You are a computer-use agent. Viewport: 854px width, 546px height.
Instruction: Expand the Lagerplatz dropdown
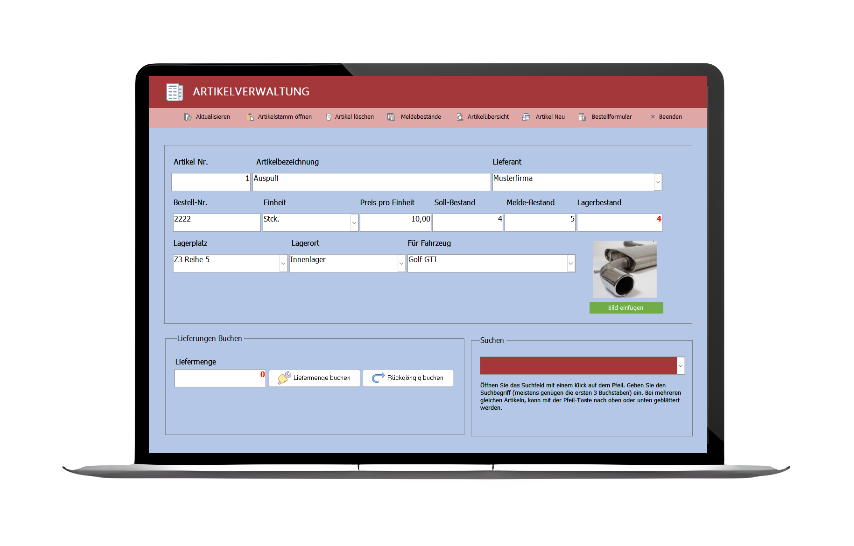tap(282, 263)
